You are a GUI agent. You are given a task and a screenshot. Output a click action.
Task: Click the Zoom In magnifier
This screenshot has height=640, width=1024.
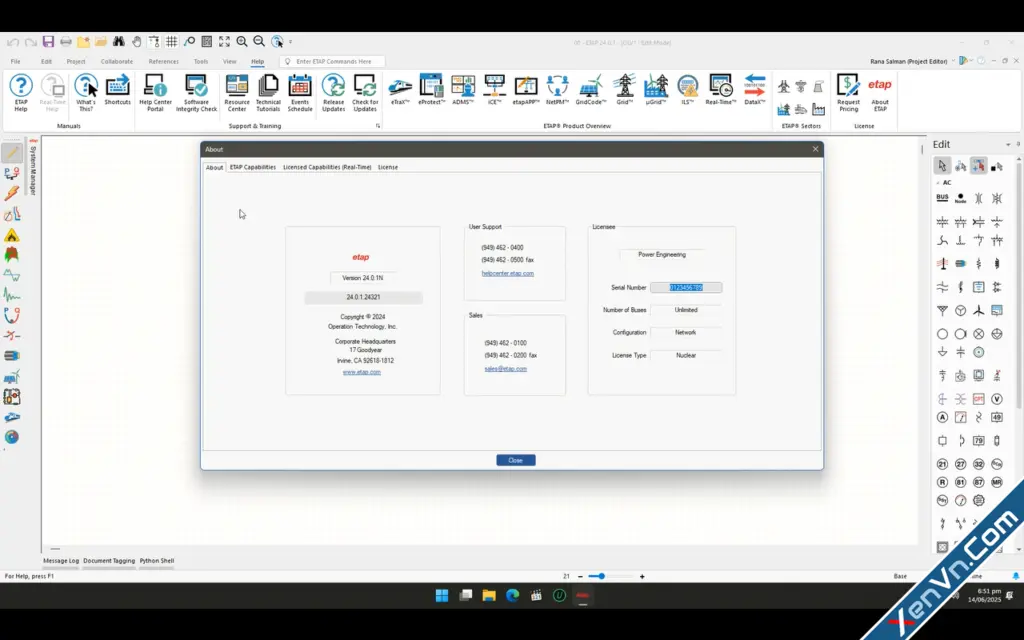(x=242, y=42)
